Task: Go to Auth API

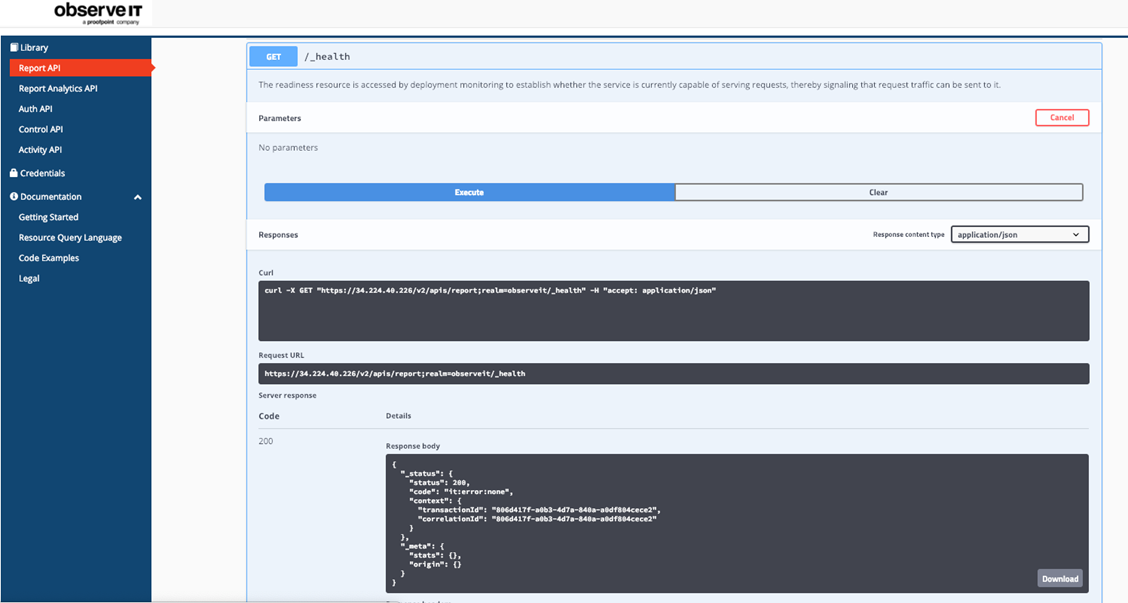Action: [36, 109]
